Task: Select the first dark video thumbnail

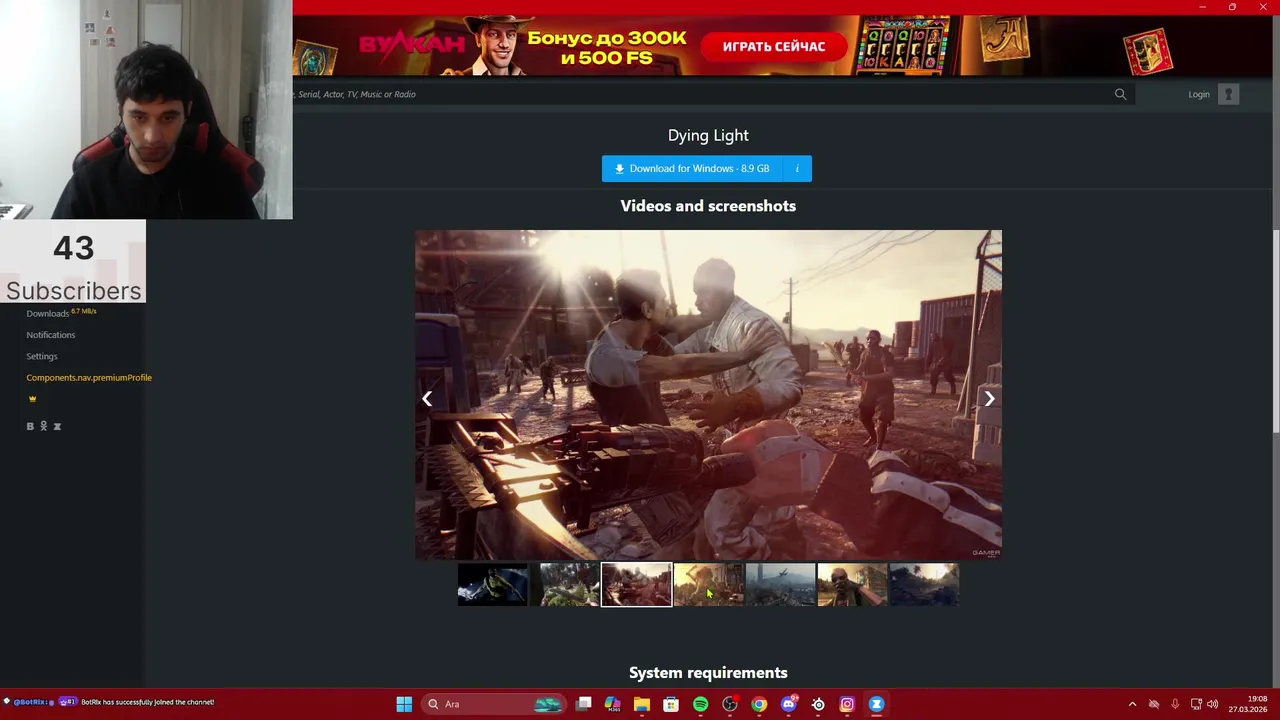Action: tap(492, 585)
